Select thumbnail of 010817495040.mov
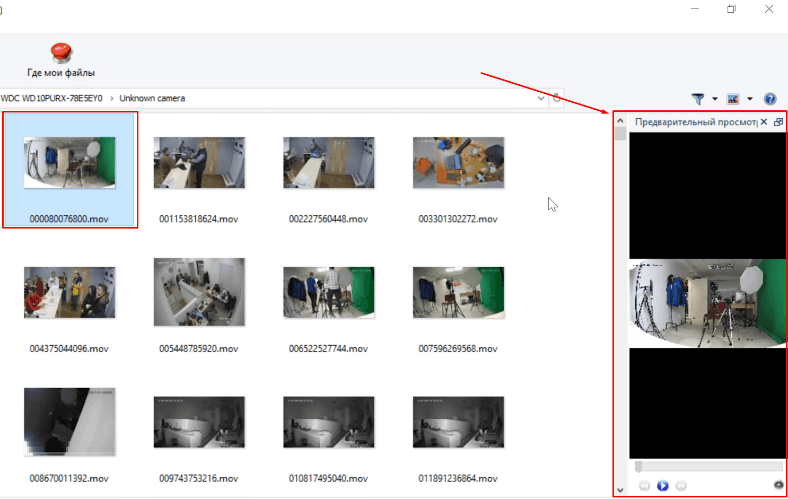 coord(329,422)
